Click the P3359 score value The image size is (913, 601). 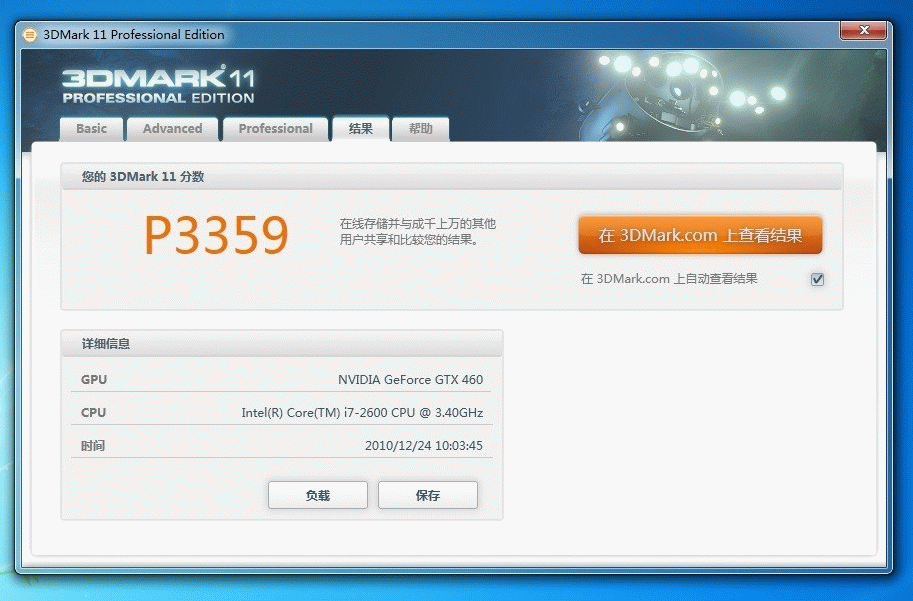(x=217, y=236)
